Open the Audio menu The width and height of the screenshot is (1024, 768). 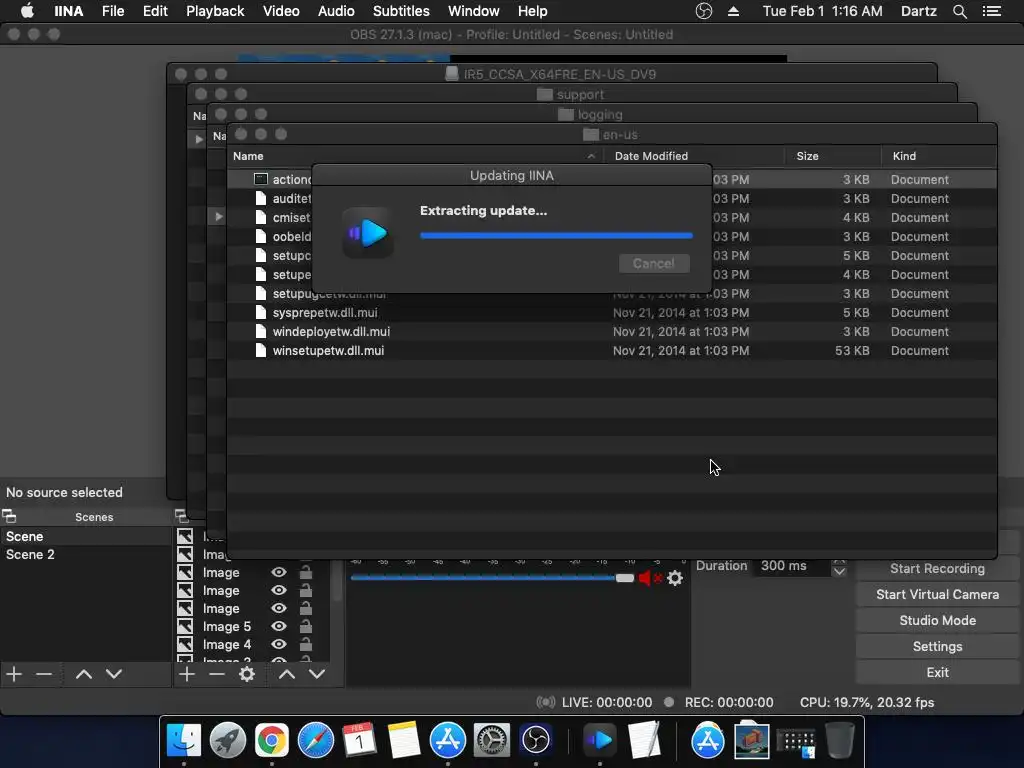[336, 11]
